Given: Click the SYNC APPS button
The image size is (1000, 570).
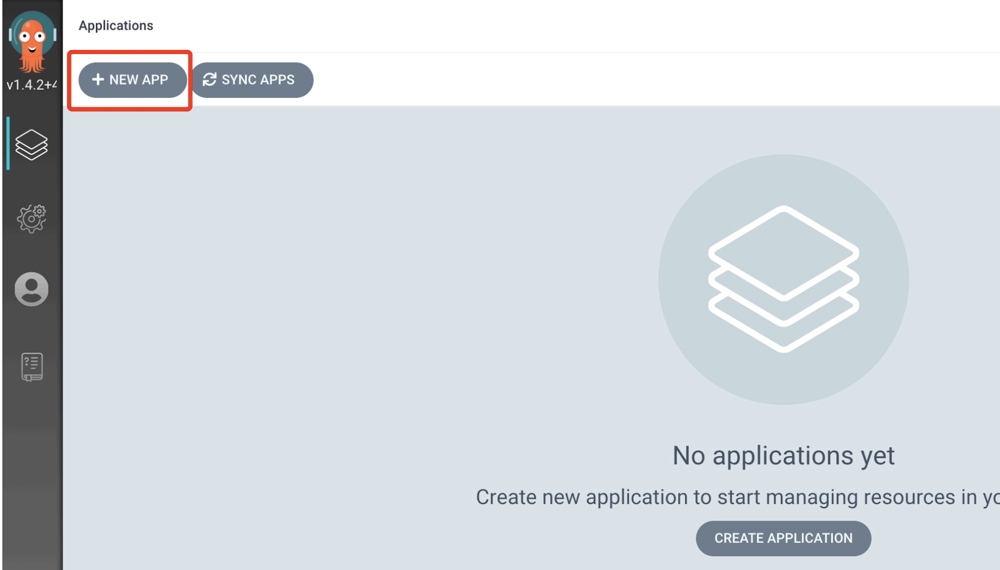Looking at the screenshot, I should tap(253, 80).
